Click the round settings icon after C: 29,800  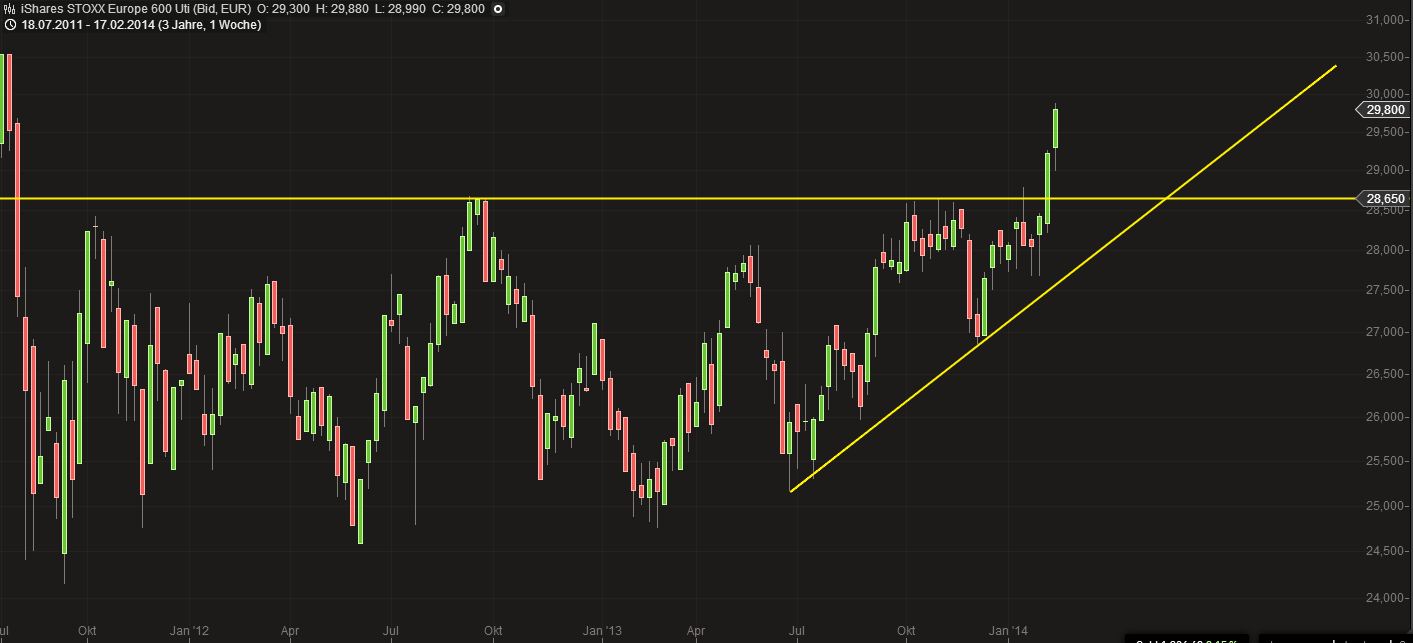(498, 9)
